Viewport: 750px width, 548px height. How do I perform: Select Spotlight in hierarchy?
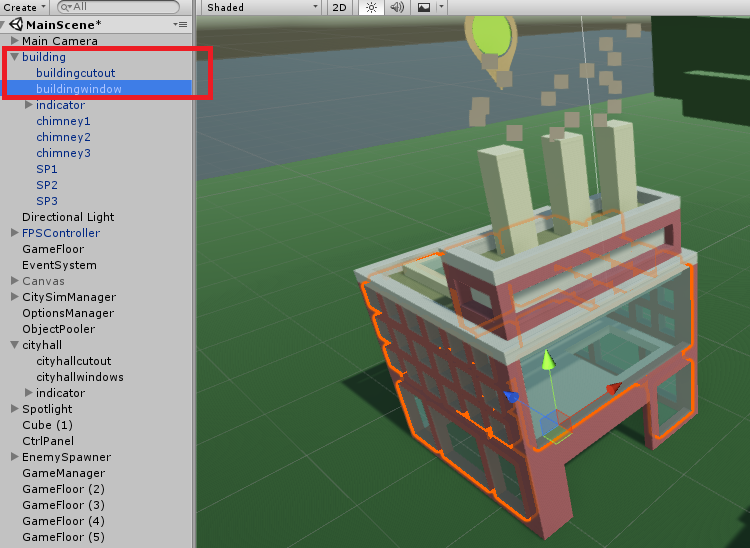(x=47, y=409)
